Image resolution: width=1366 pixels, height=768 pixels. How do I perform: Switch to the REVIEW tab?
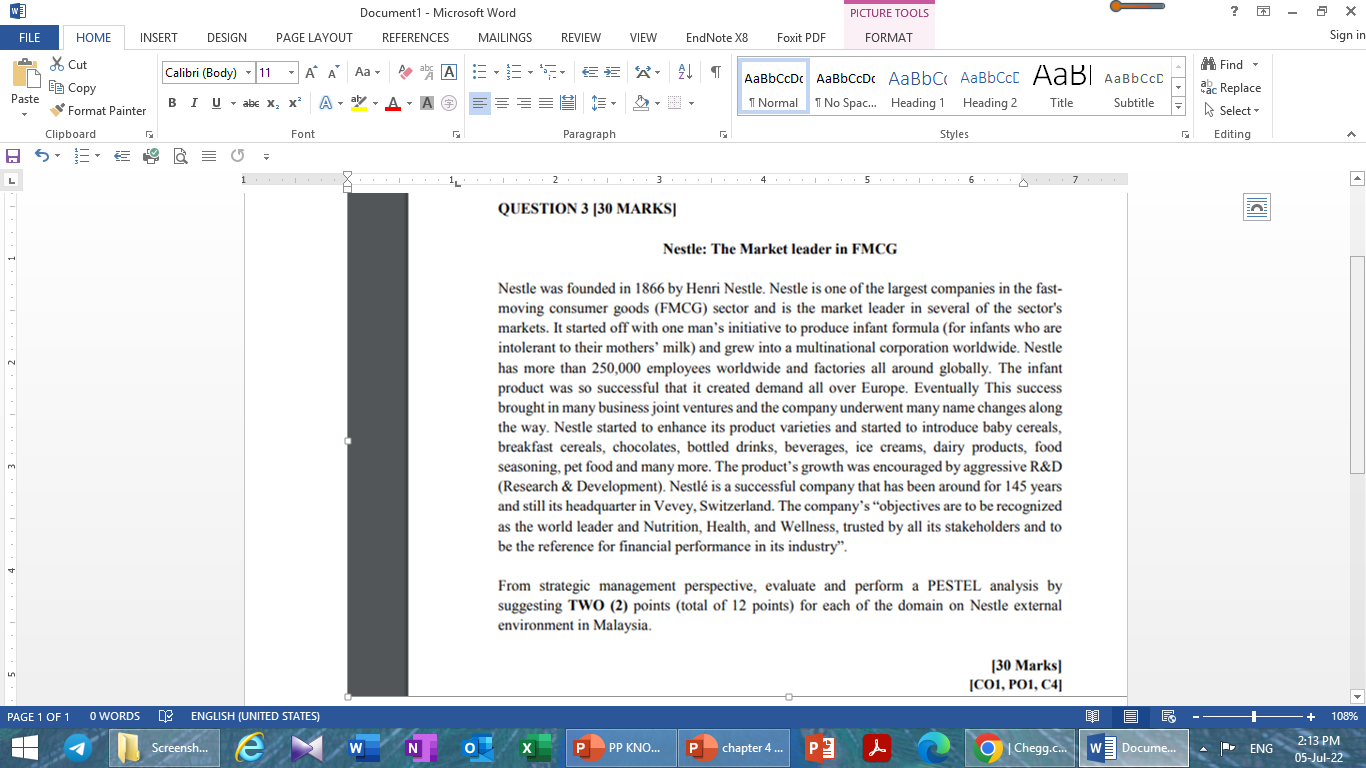click(x=581, y=37)
